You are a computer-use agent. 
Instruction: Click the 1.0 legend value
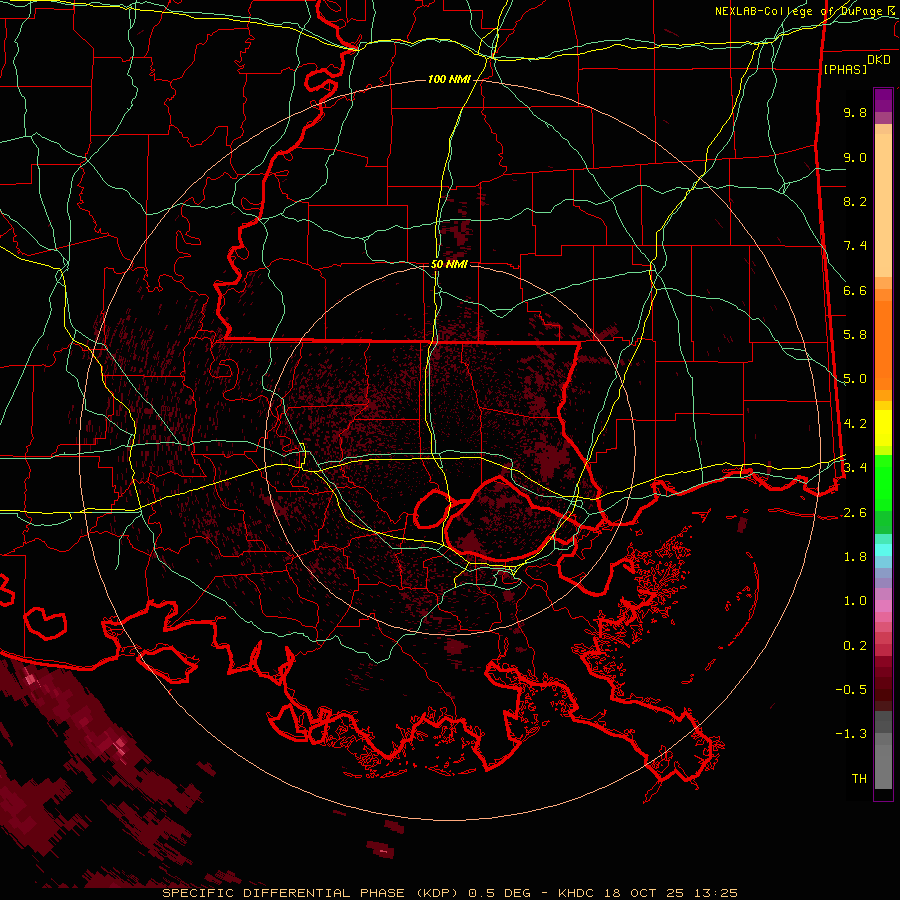coord(855,601)
